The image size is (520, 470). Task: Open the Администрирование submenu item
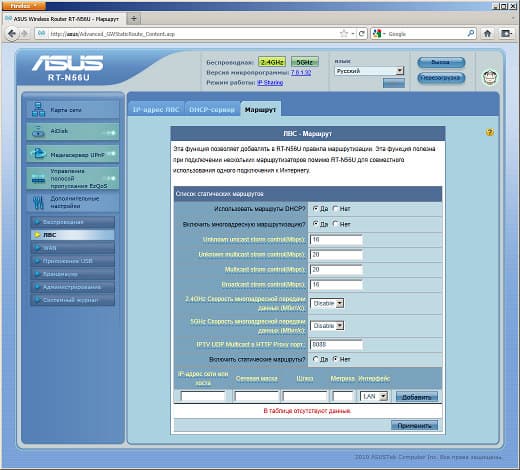[x=73, y=287]
